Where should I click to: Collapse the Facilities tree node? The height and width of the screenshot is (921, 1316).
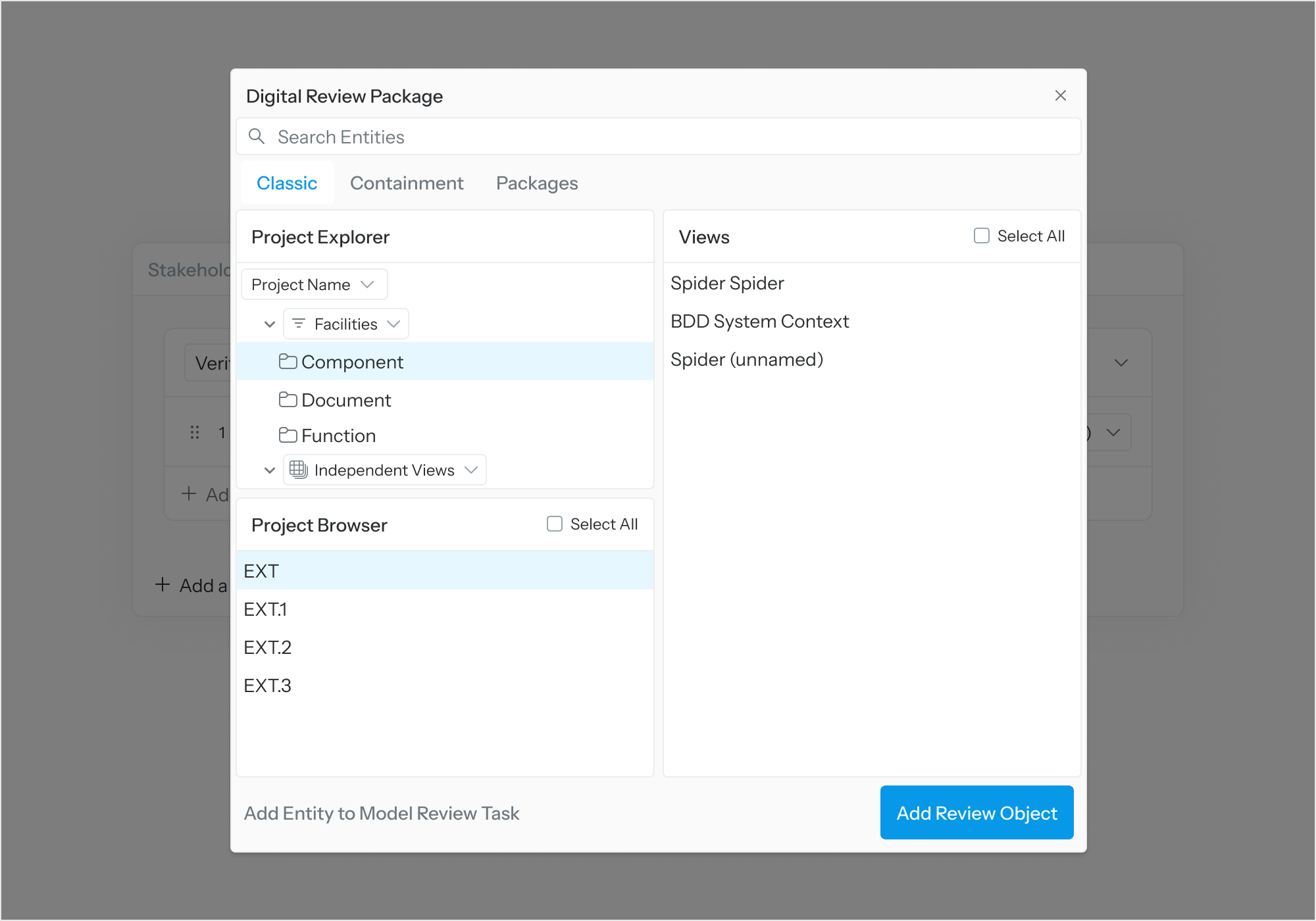point(269,324)
